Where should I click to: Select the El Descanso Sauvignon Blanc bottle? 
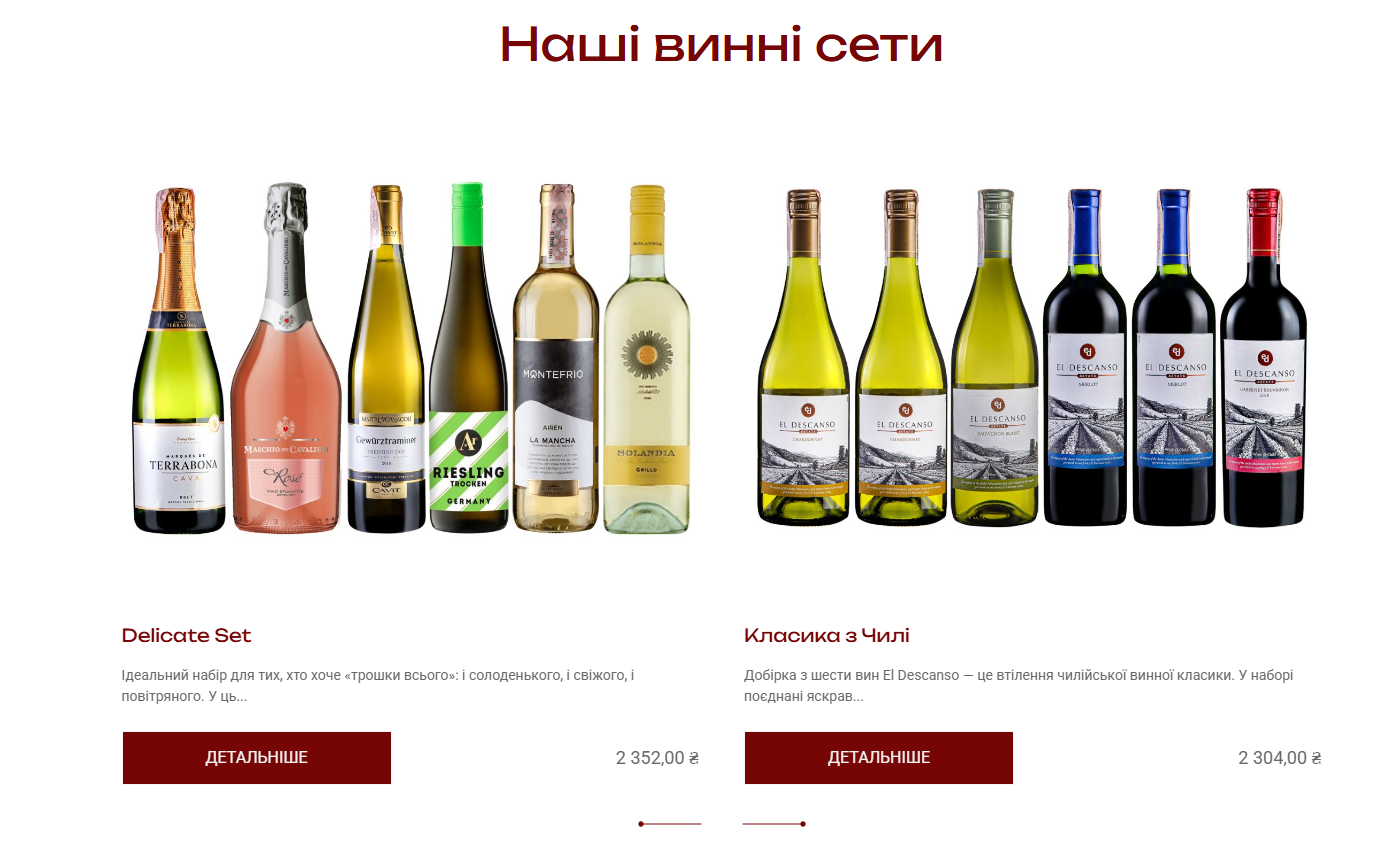(x=995, y=357)
